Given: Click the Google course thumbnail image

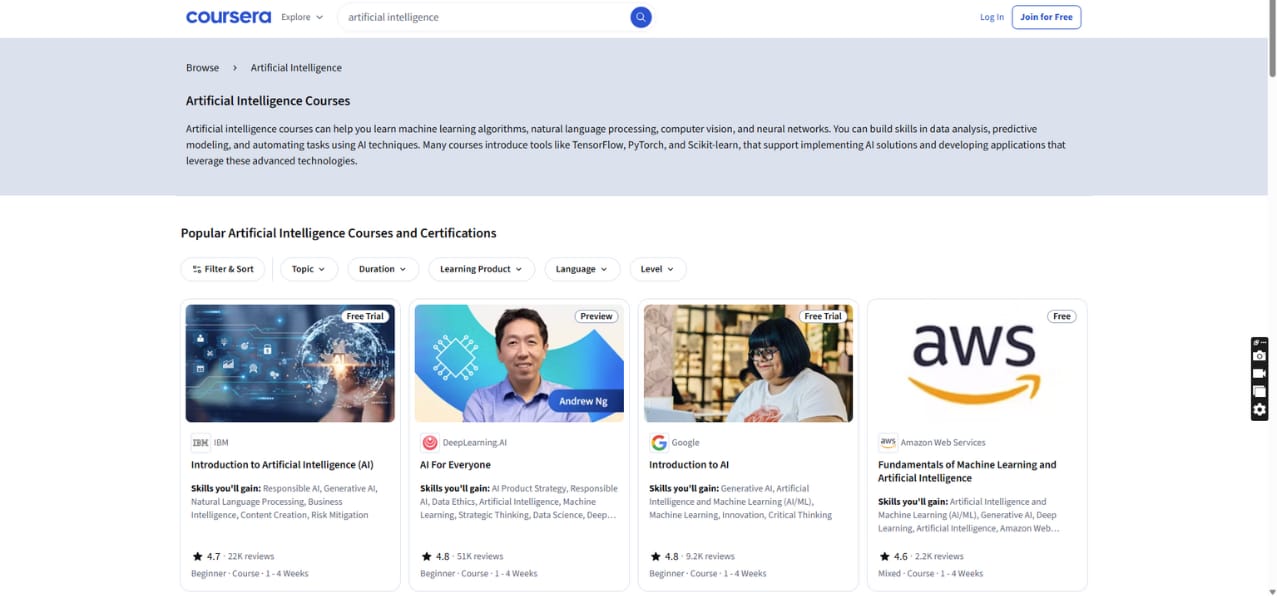Looking at the screenshot, I should point(748,363).
